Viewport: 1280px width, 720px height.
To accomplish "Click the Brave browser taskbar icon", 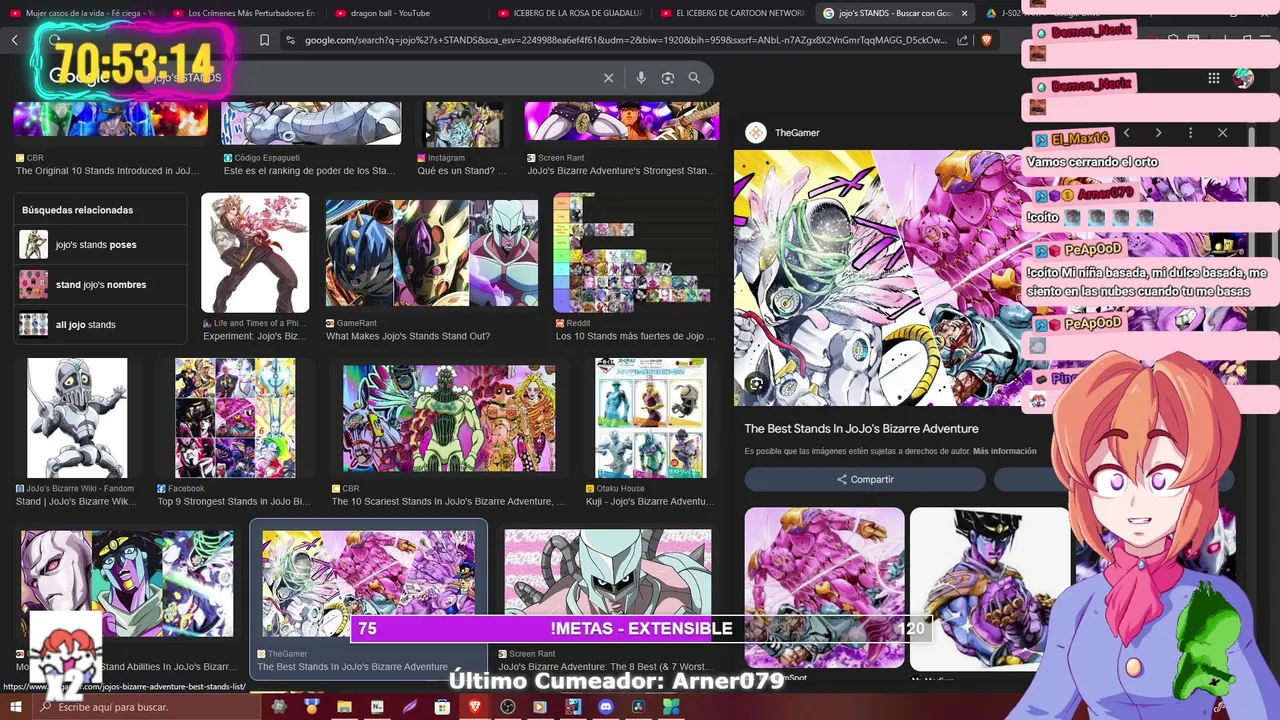I will (475, 707).
